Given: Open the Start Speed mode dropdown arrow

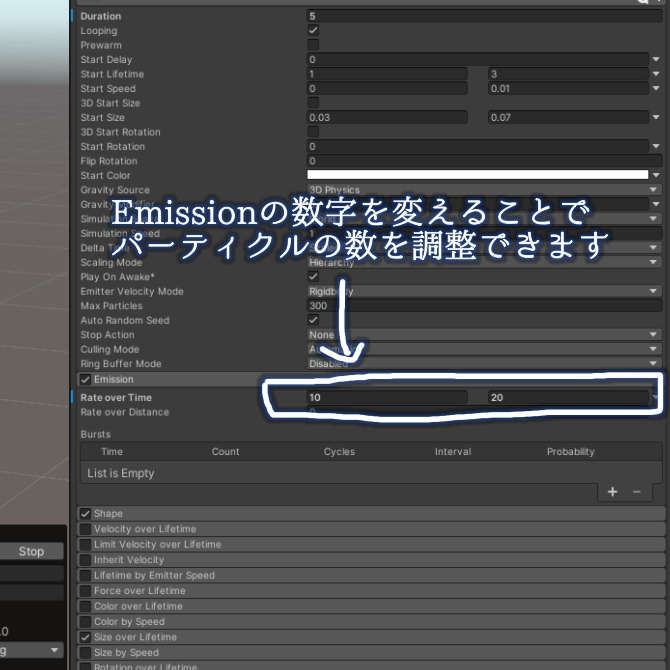Looking at the screenshot, I should [x=656, y=88].
